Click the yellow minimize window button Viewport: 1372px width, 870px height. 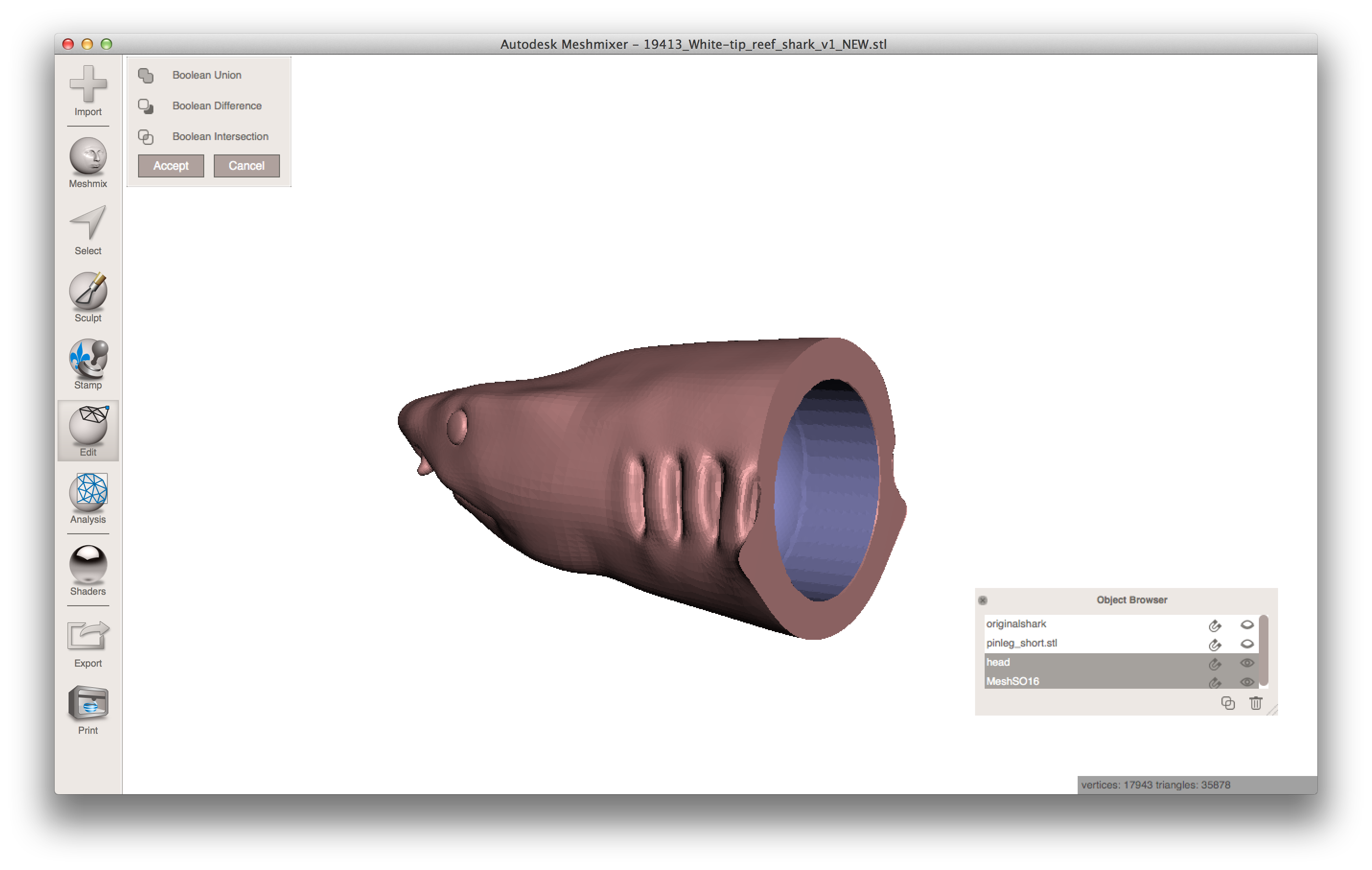87,44
